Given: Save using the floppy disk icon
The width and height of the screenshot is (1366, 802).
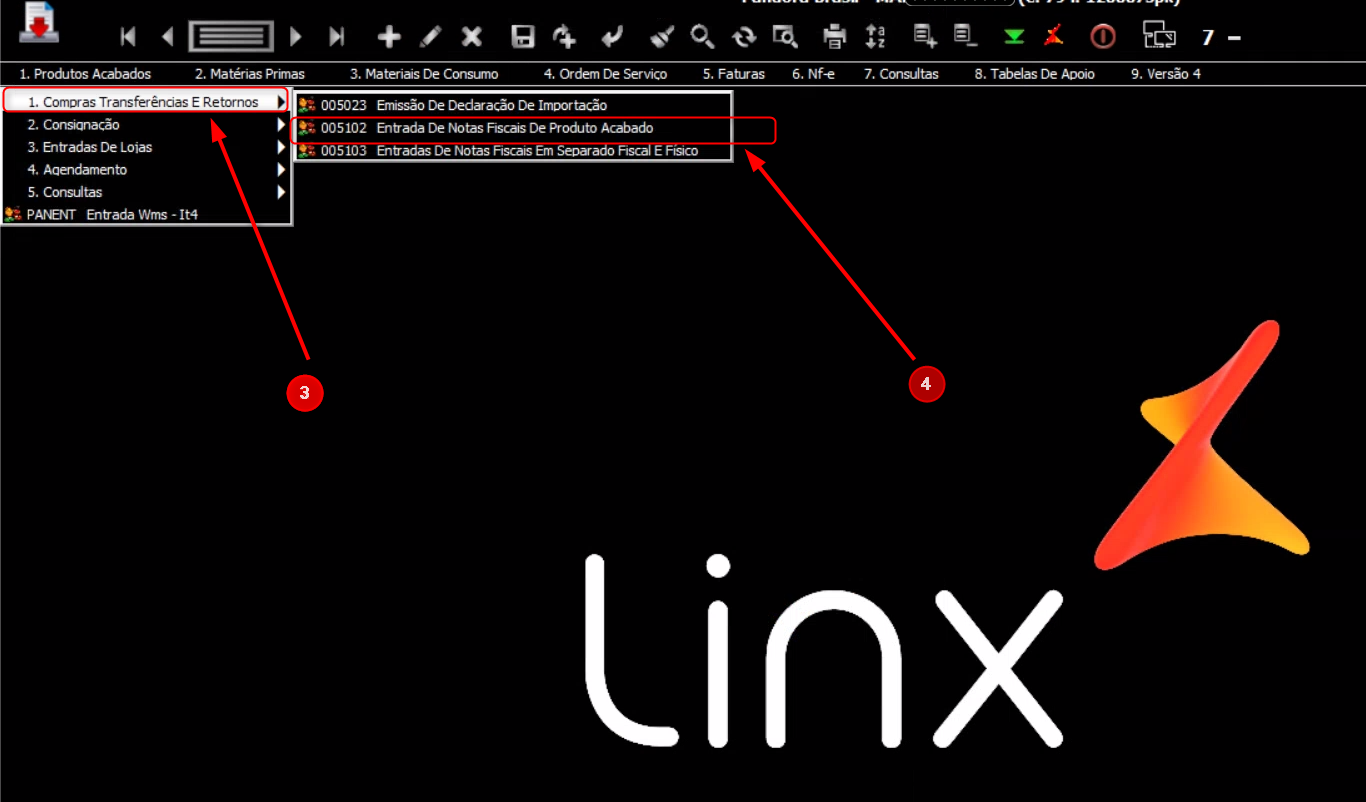Looking at the screenshot, I should (x=523, y=37).
